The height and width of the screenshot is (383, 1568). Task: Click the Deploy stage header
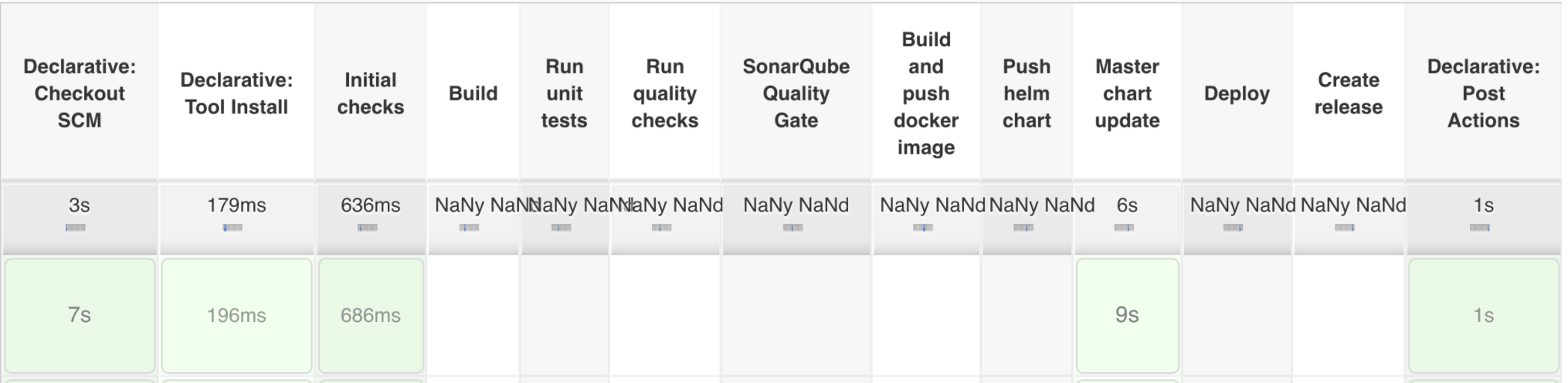[1237, 93]
